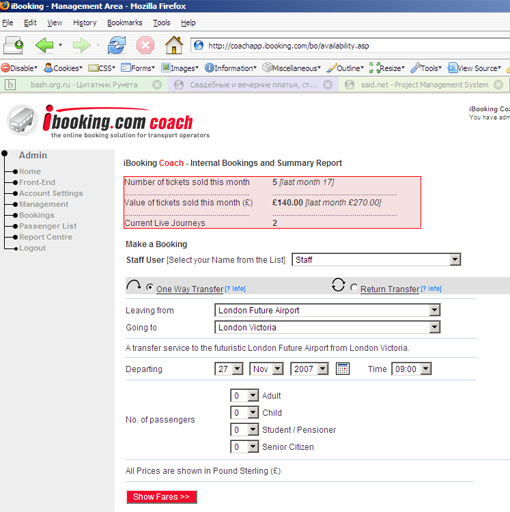This screenshot has height=512, width=510.
Task: Open the departing month dropdown showing Nov
Action: point(266,369)
